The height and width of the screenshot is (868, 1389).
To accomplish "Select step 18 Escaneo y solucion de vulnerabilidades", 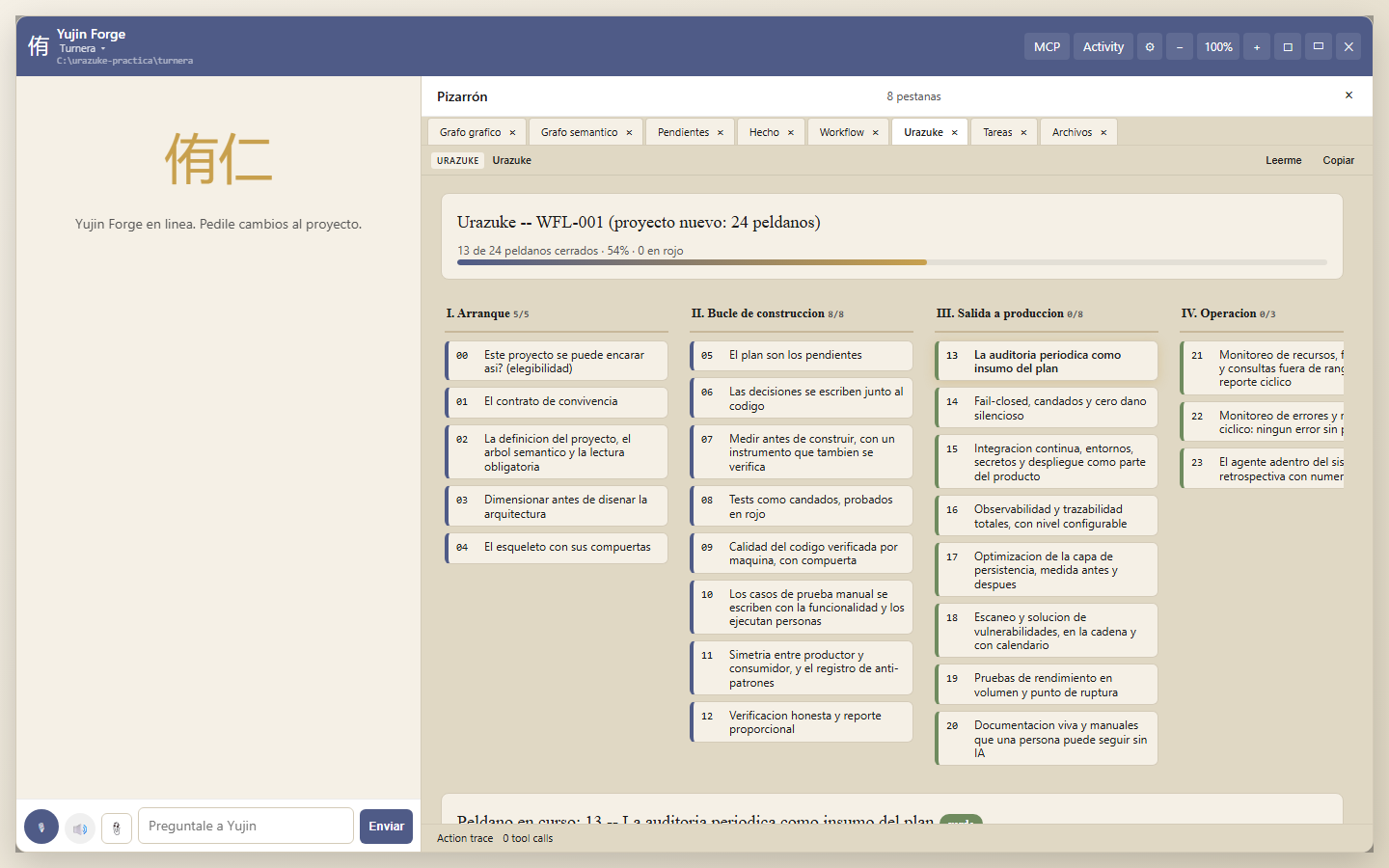I will pos(1047,631).
